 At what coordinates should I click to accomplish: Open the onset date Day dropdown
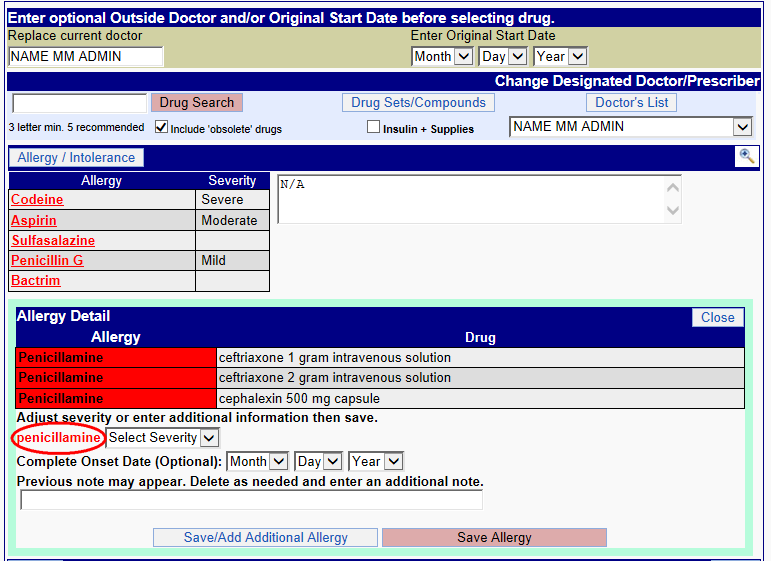point(318,462)
